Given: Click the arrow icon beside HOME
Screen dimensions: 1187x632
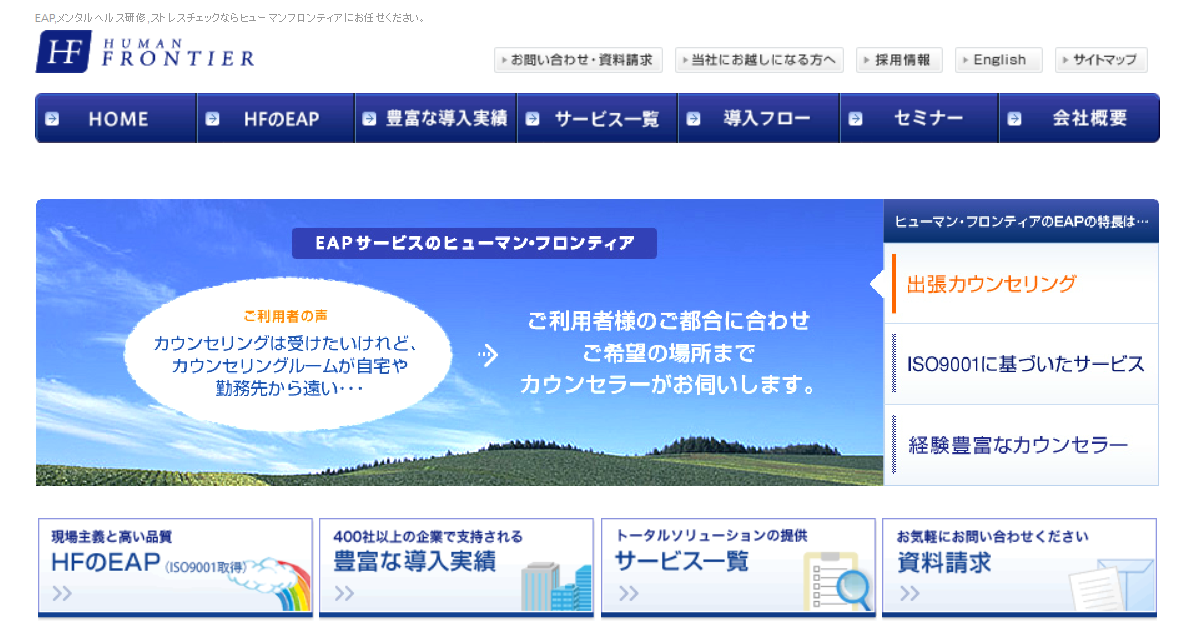Looking at the screenshot, I should [x=52, y=119].
